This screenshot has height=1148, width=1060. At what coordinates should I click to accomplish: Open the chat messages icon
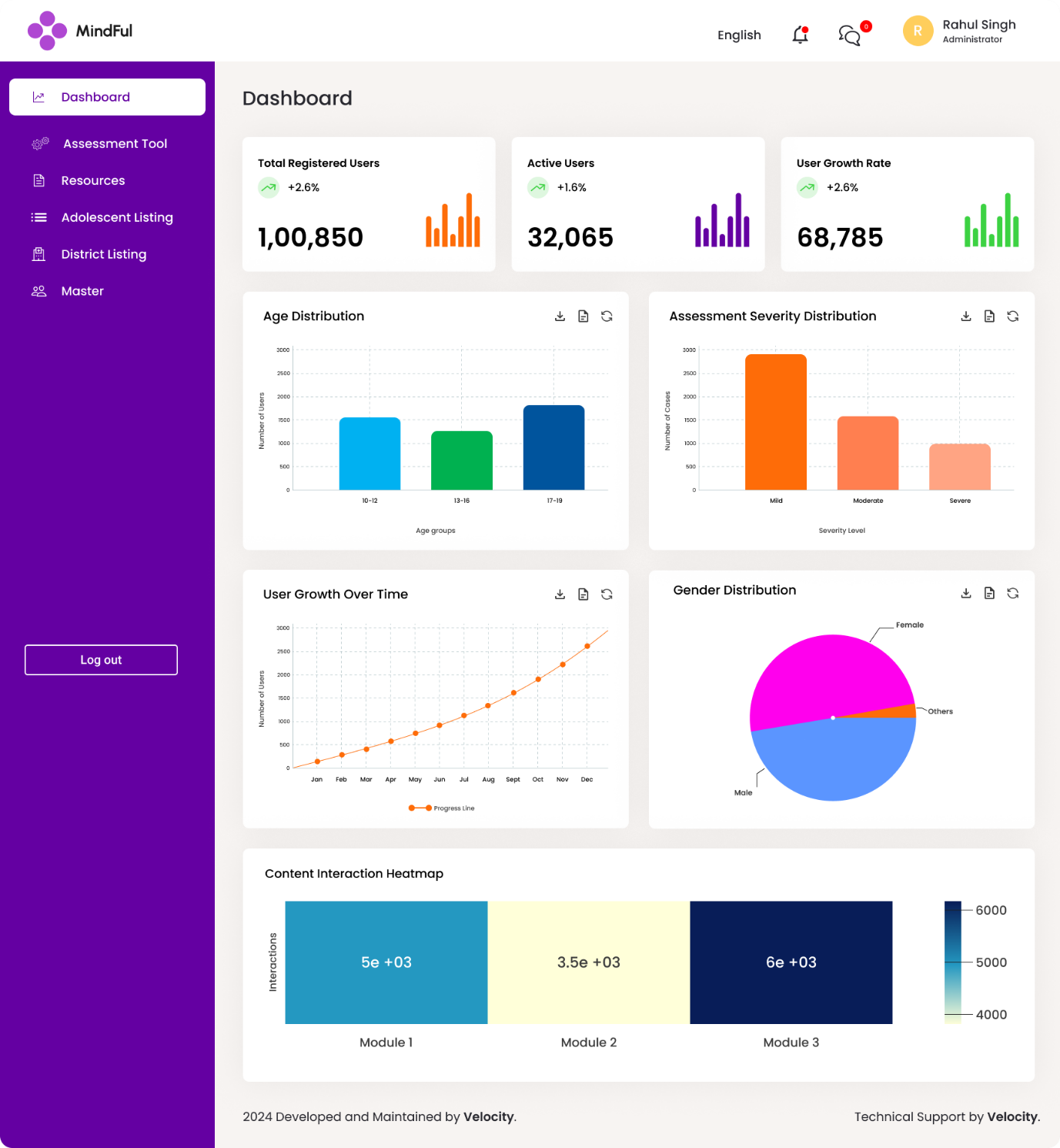click(849, 35)
